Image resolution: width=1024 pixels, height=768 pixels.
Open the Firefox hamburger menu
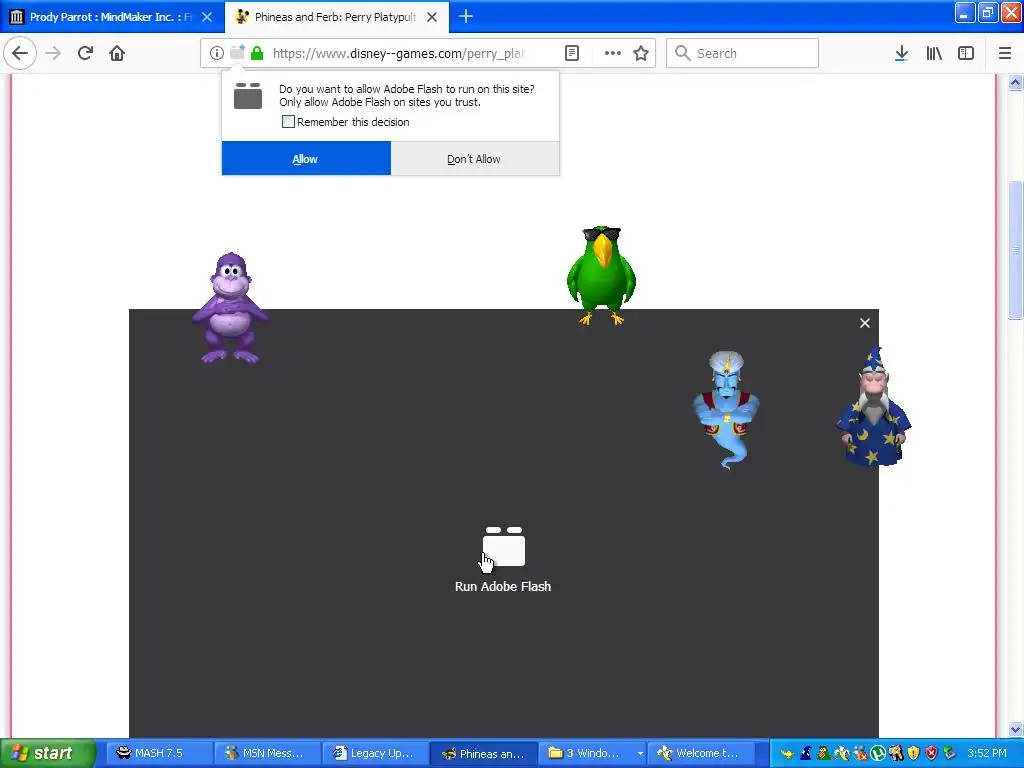(x=1004, y=53)
